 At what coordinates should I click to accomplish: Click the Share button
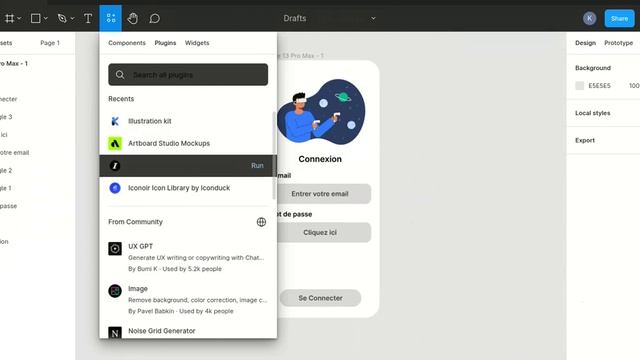click(619, 18)
